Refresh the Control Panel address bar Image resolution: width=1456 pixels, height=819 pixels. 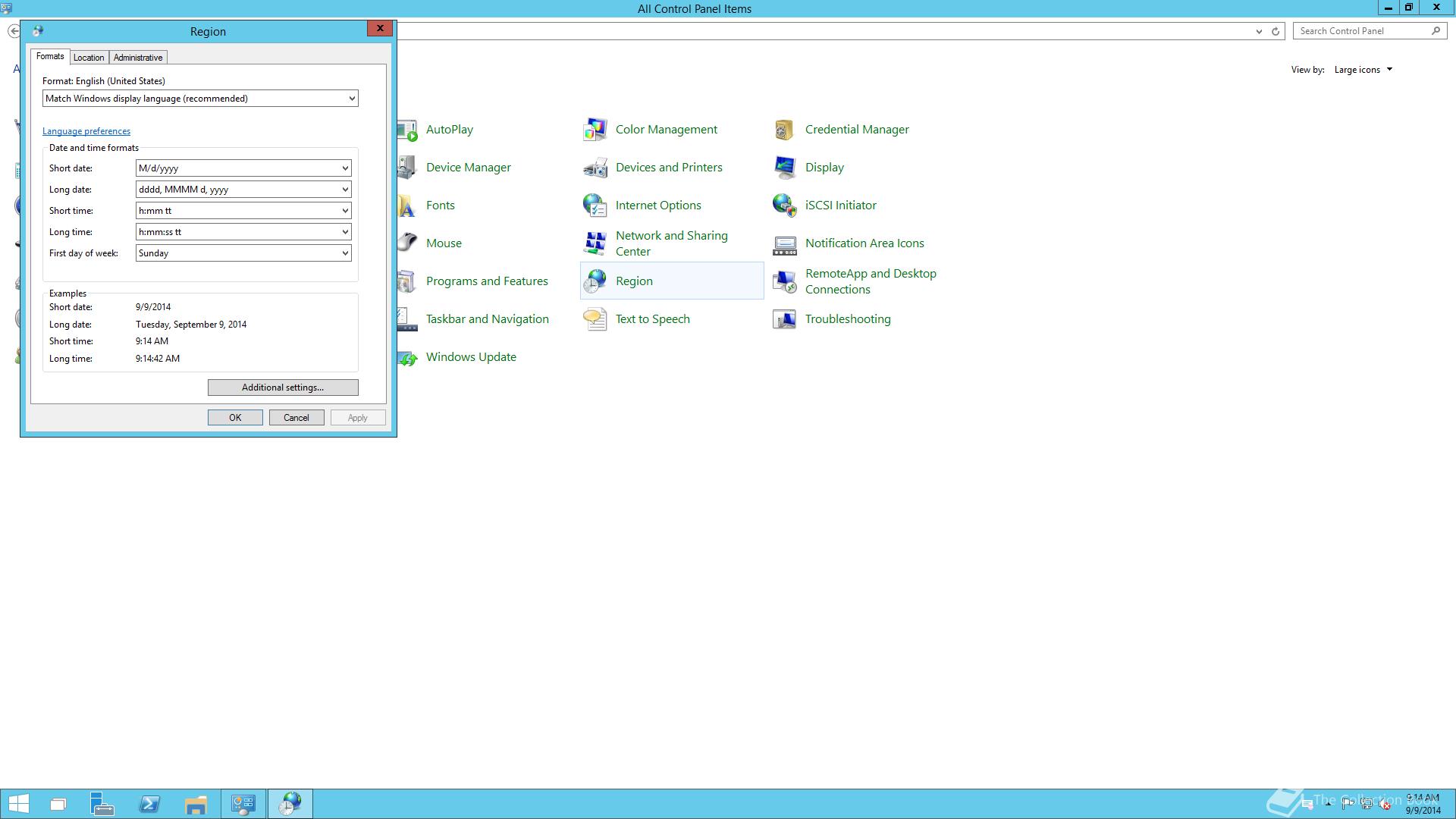click(1276, 31)
